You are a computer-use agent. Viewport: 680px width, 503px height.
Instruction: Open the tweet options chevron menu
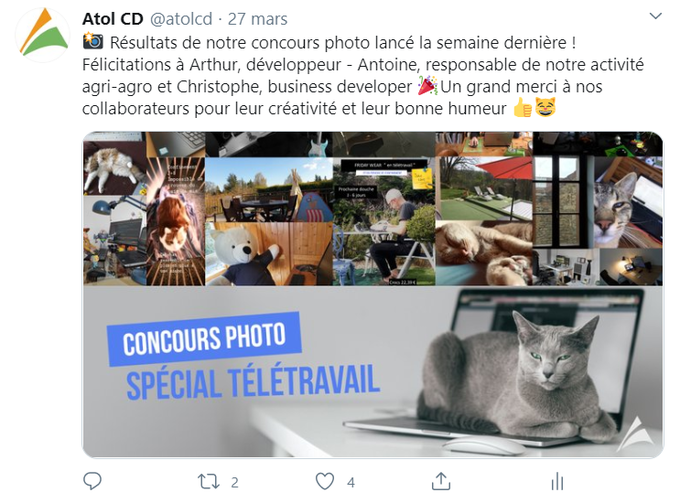tap(655, 16)
